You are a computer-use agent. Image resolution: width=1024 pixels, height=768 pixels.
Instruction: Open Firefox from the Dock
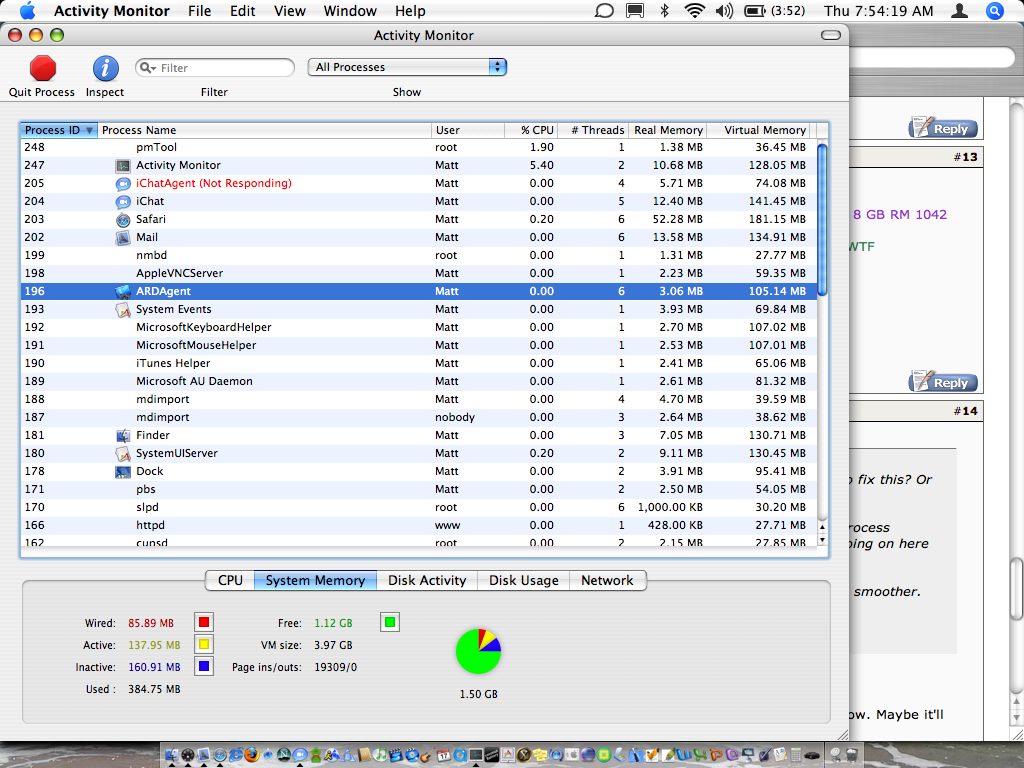252,756
